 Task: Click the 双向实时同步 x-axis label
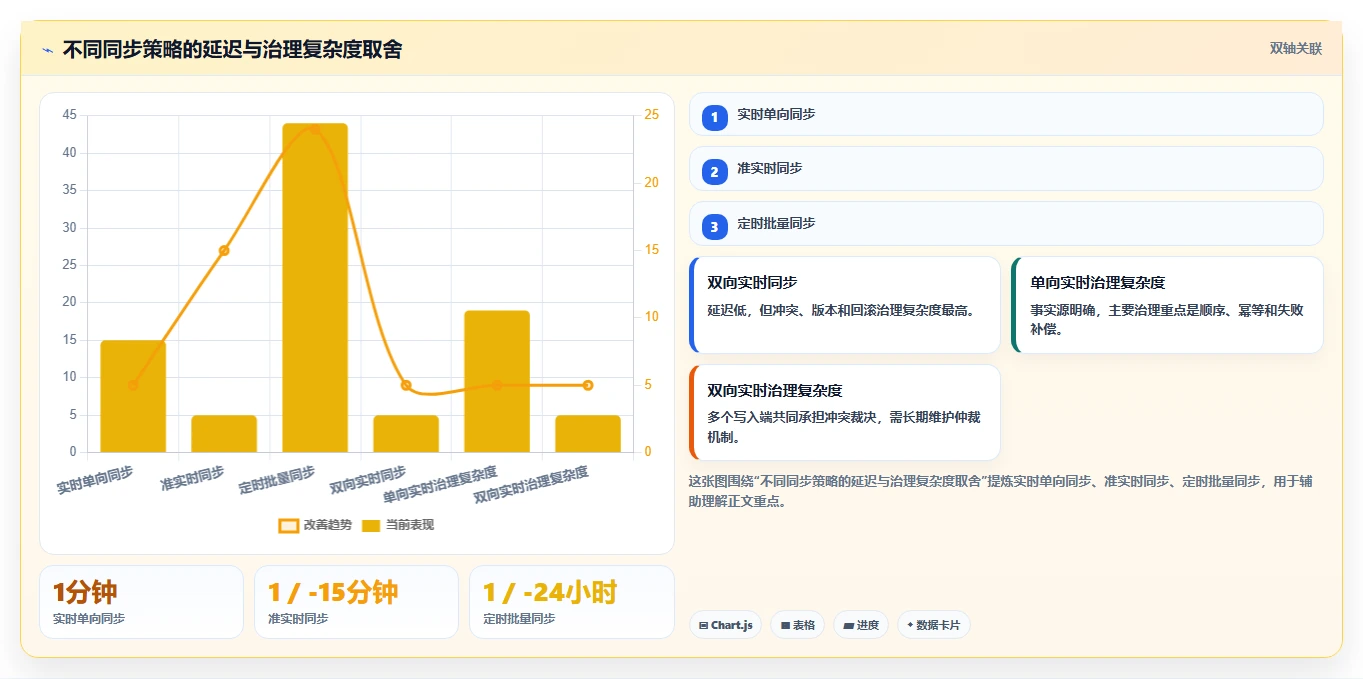[368, 480]
